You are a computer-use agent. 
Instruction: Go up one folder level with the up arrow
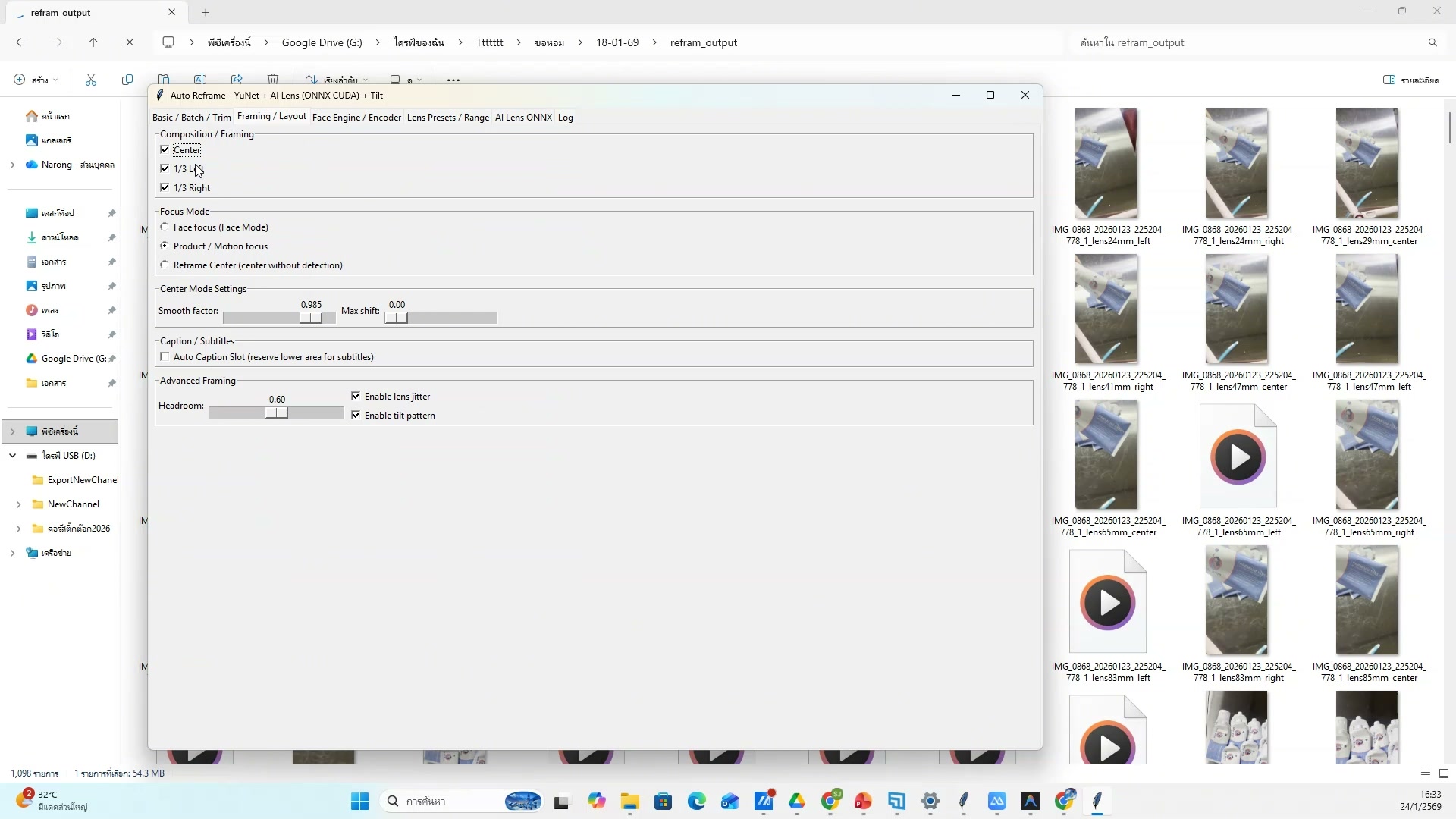pos(93,42)
